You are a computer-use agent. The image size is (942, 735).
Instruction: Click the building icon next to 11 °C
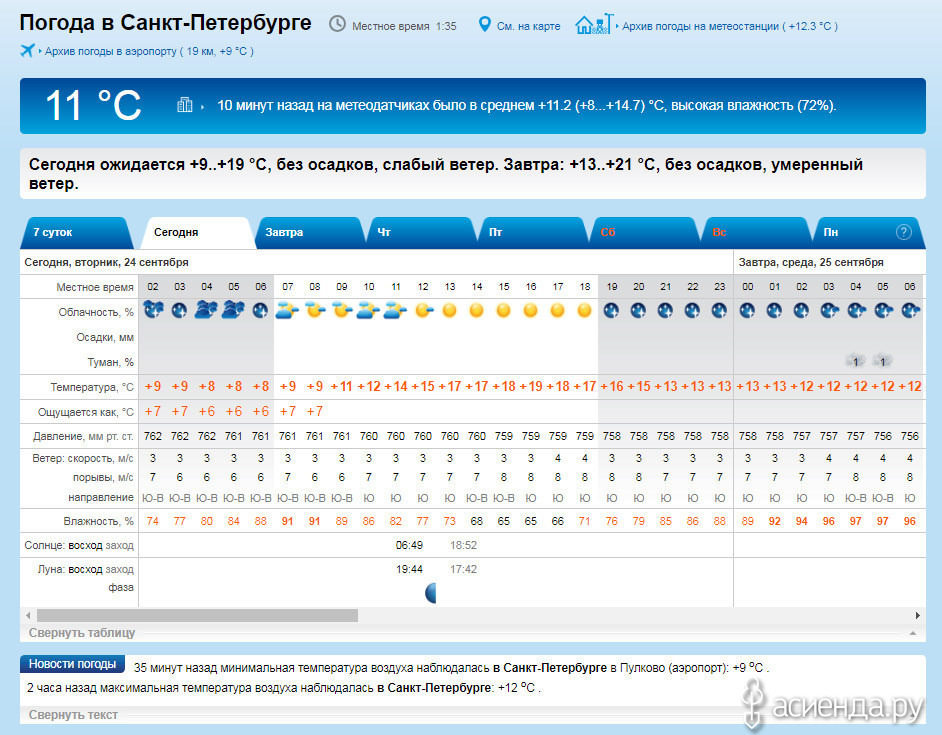tap(185, 105)
